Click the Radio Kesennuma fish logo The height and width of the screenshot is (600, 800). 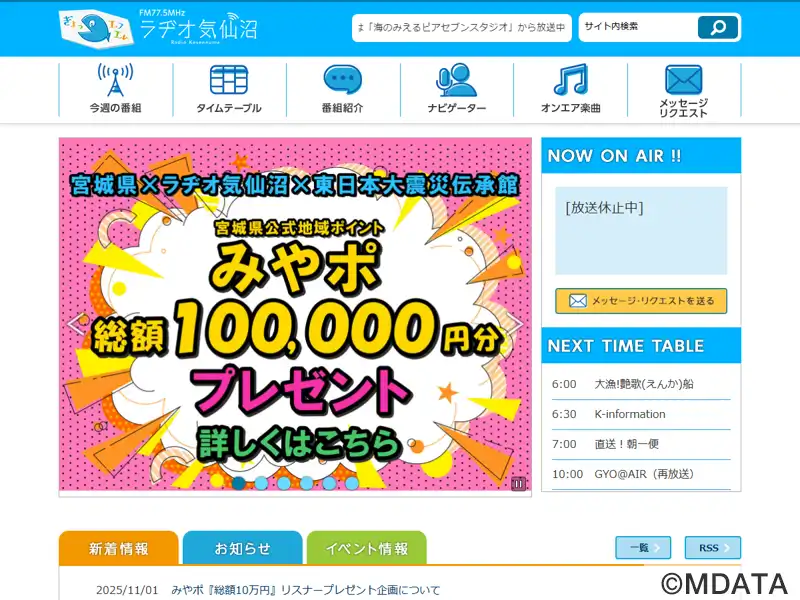click(x=96, y=27)
